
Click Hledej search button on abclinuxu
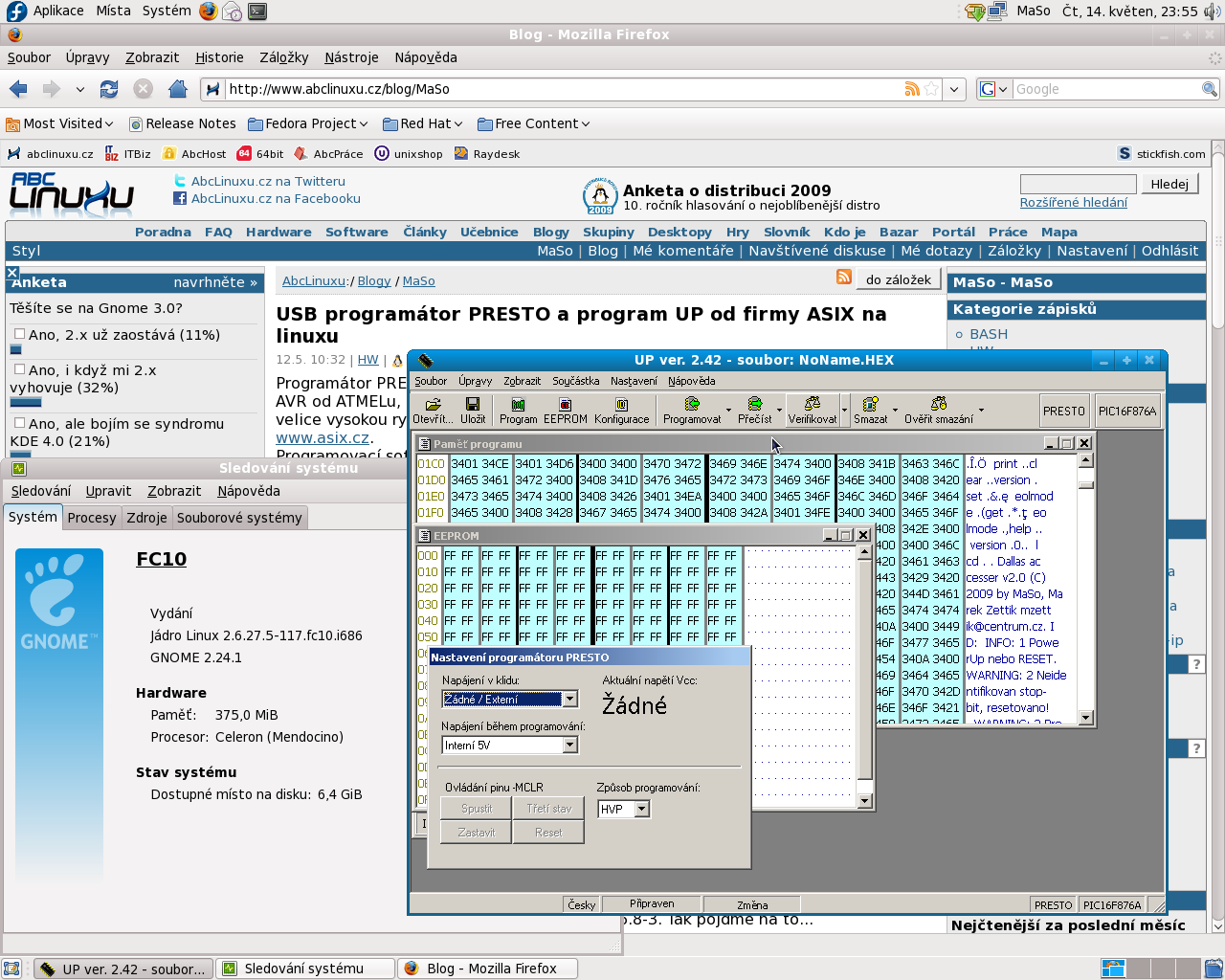point(1169,184)
